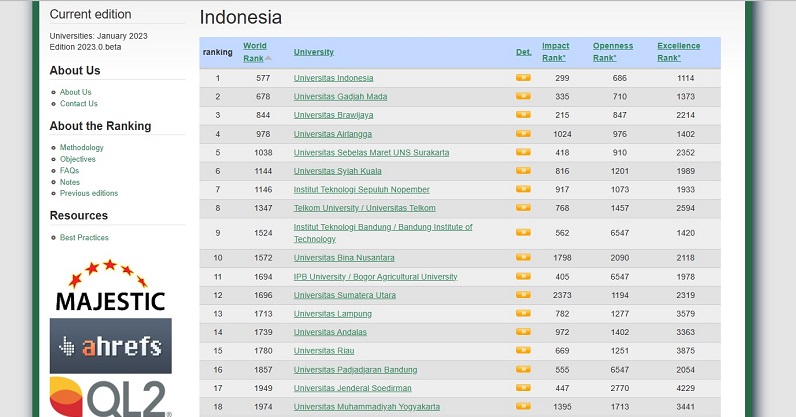Click the ahrefs logo banner
The image size is (796, 417).
pos(110,345)
